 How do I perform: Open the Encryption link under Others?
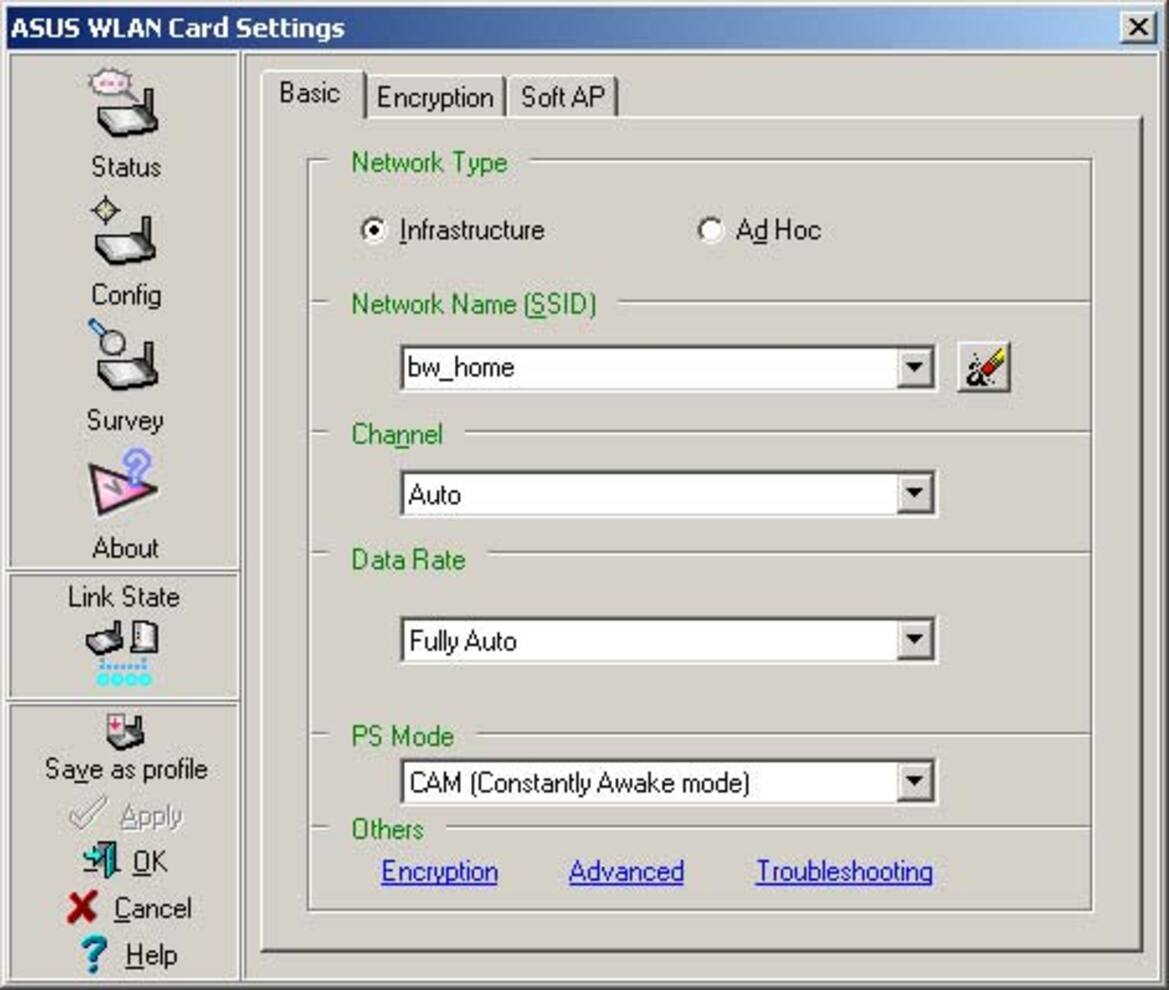point(439,871)
